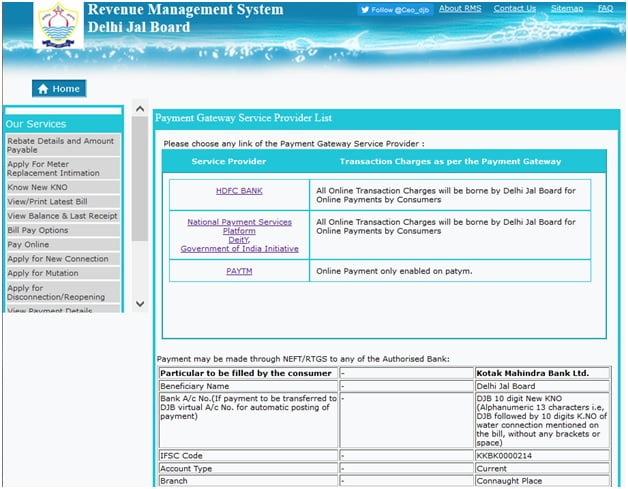Choose PAYTM payment gateway
Screen dimensions: 628x489
[x=239, y=271]
